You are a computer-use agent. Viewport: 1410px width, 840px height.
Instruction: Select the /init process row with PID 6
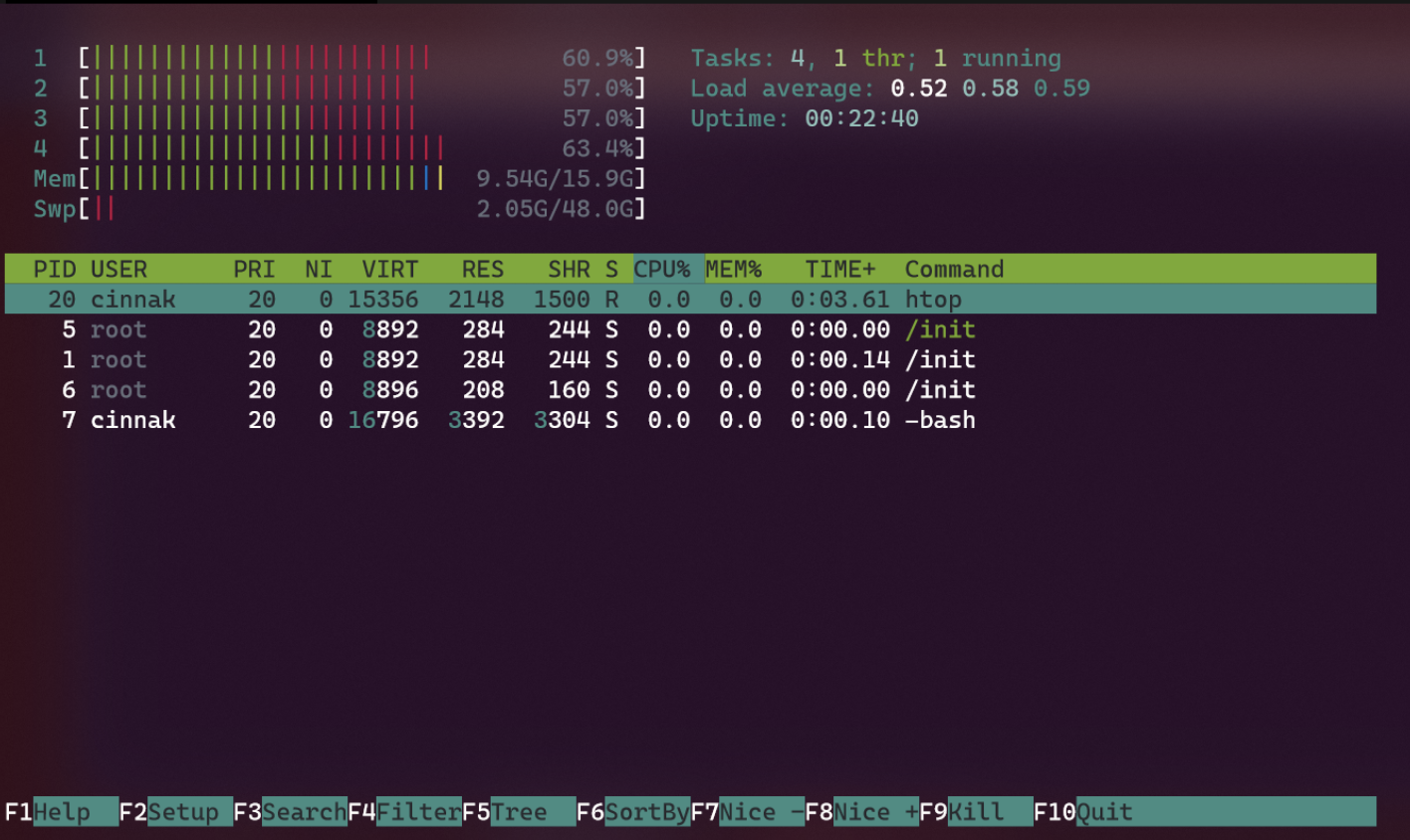[x=690, y=389]
